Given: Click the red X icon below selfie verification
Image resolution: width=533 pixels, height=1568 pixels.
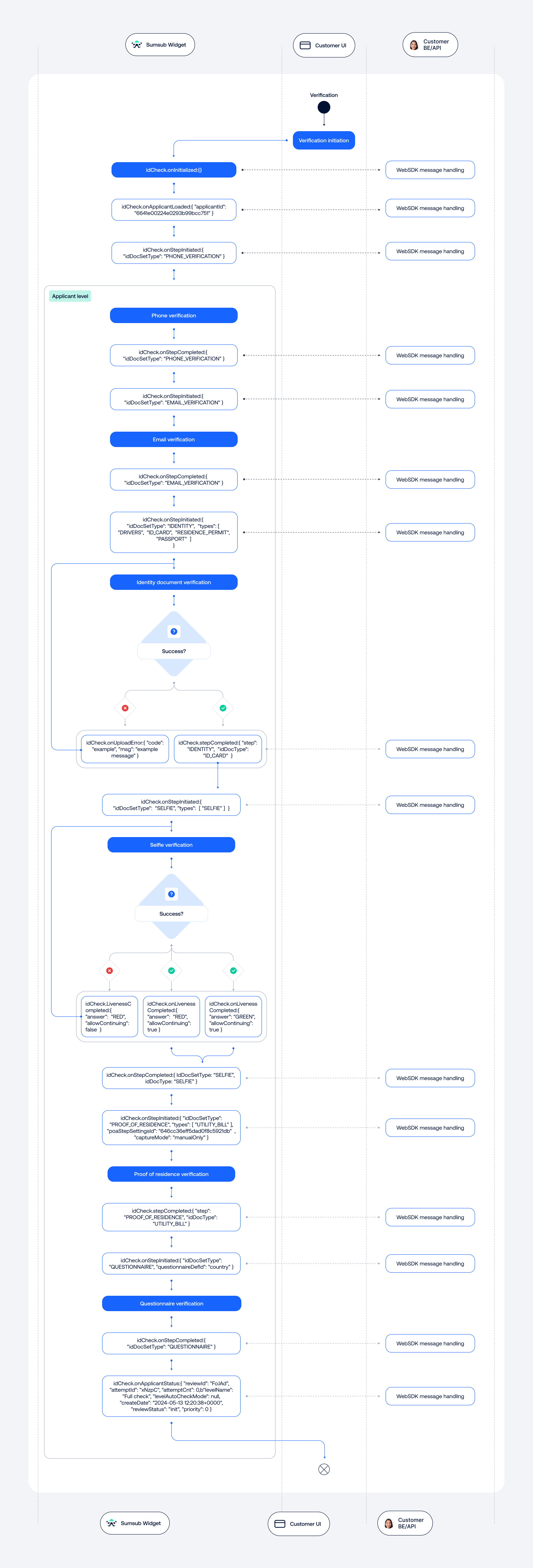Looking at the screenshot, I should [x=110, y=970].
